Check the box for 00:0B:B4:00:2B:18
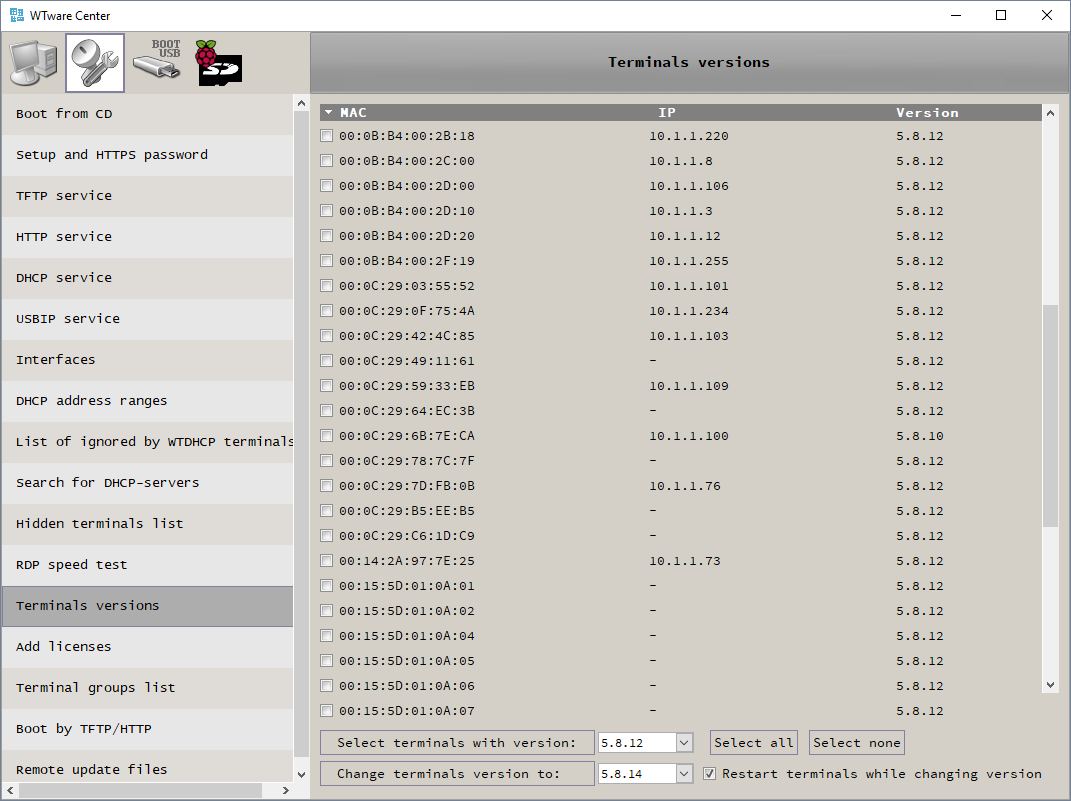The width and height of the screenshot is (1071, 801). (x=326, y=136)
